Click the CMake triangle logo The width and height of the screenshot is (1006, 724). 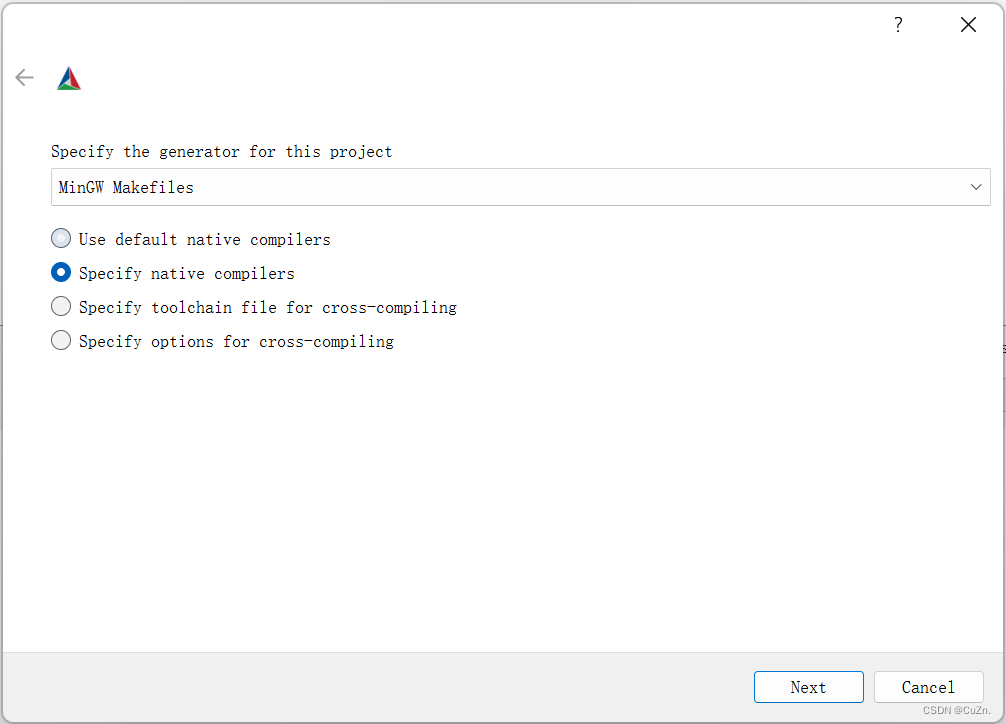[x=69, y=79]
